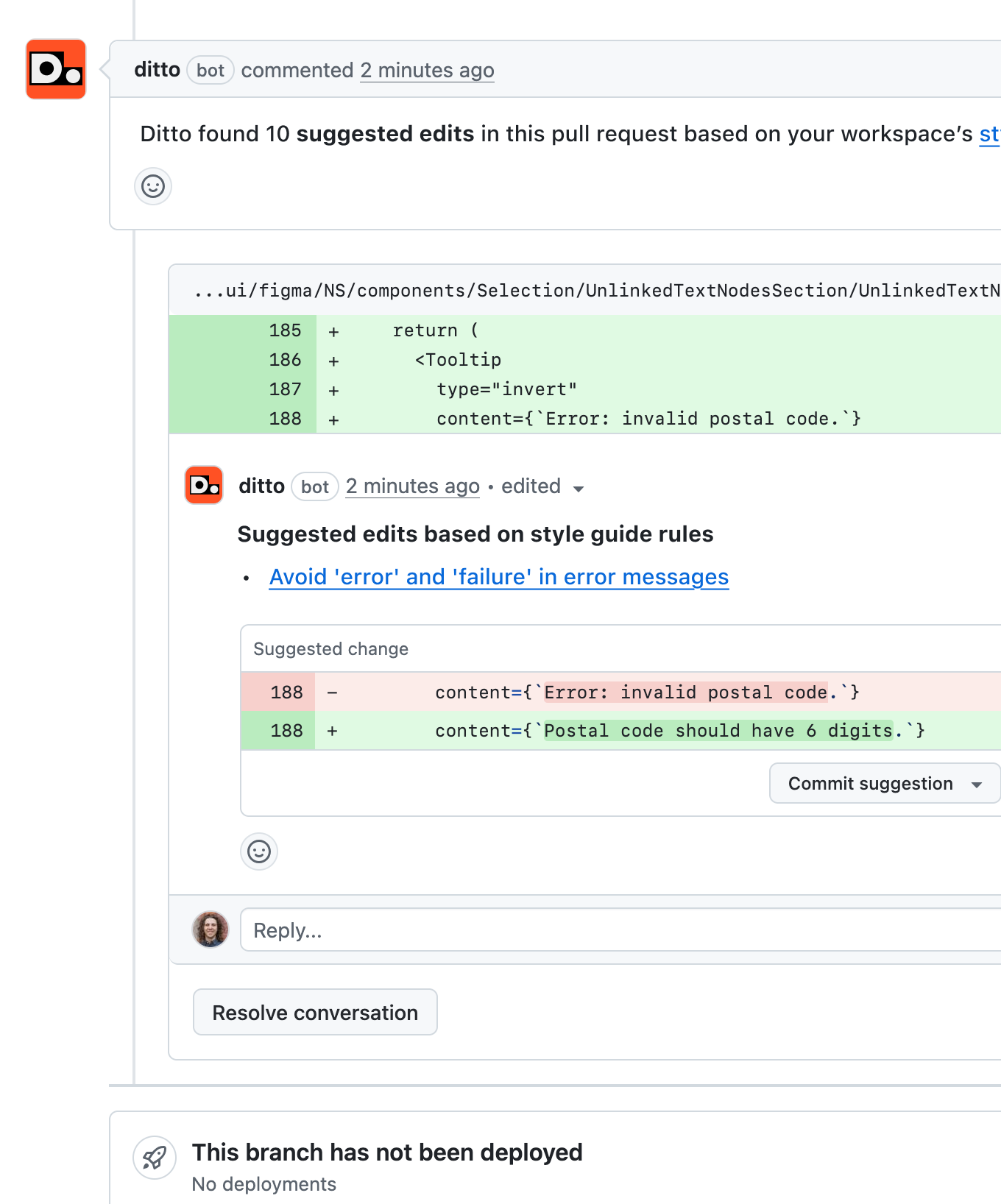The image size is (1001, 1204).
Task: Click line number 188 in the file diff
Action: click(285, 419)
